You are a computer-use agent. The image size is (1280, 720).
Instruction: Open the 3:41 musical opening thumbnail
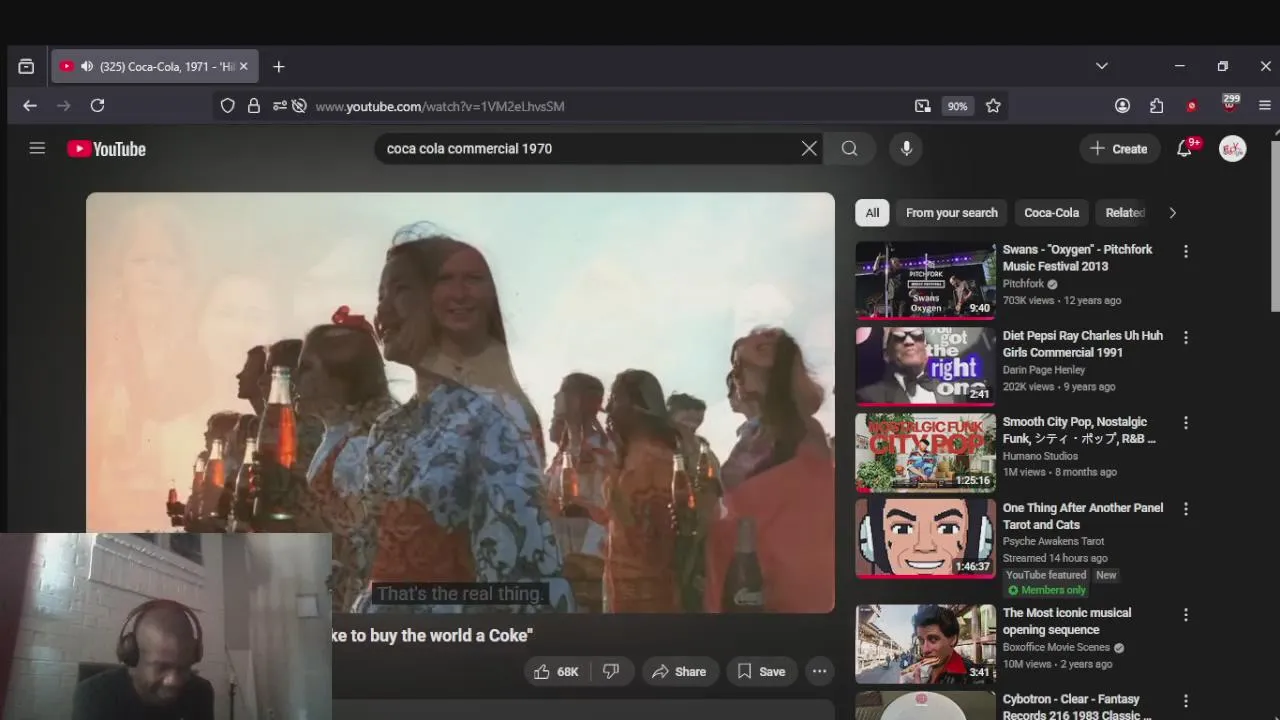(925, 643)
